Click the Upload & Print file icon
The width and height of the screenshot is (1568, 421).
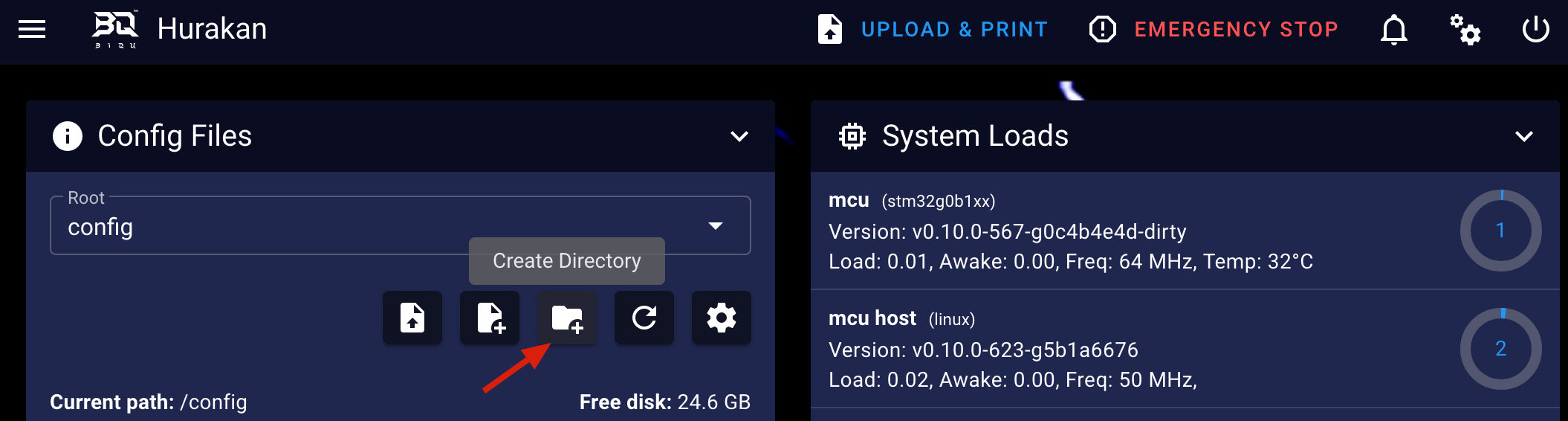pyautogui.click(x=830, y=30)
